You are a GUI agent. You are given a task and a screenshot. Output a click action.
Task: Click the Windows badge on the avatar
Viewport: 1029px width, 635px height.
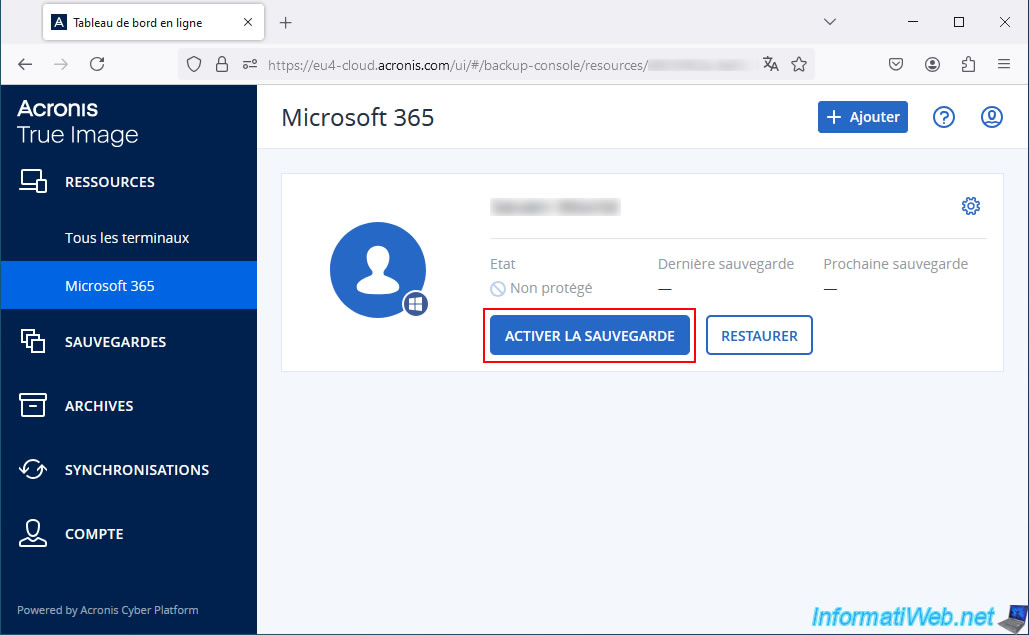click(415, 304)
